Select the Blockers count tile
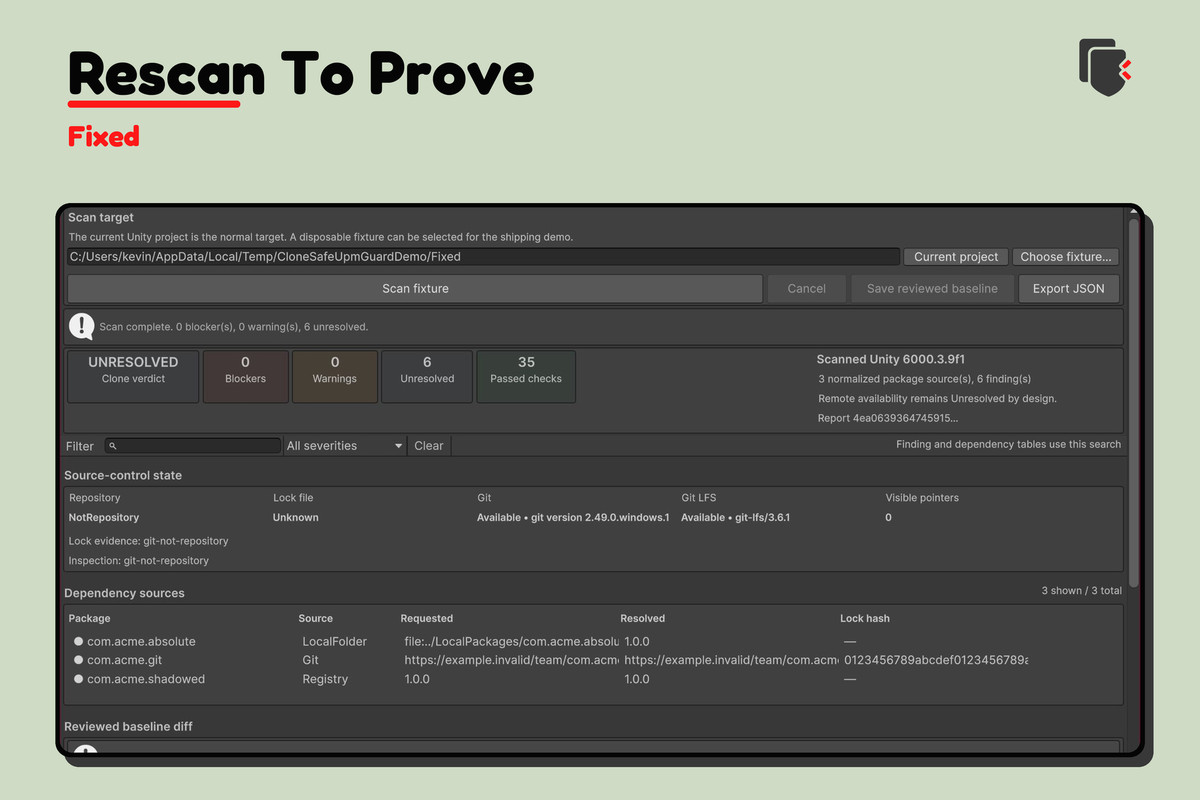1200x800 pixels. [x=245, y=376]
